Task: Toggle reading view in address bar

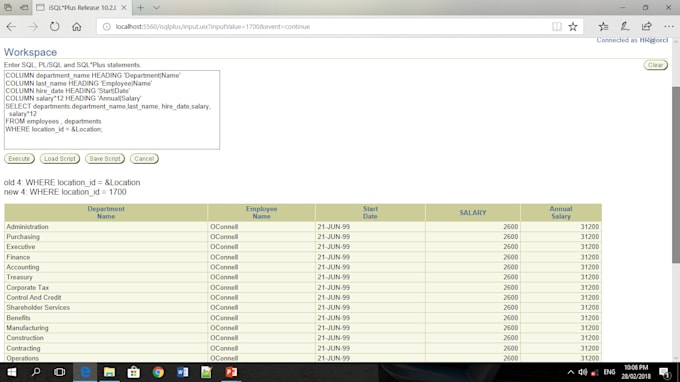Action: coord(556,26)
